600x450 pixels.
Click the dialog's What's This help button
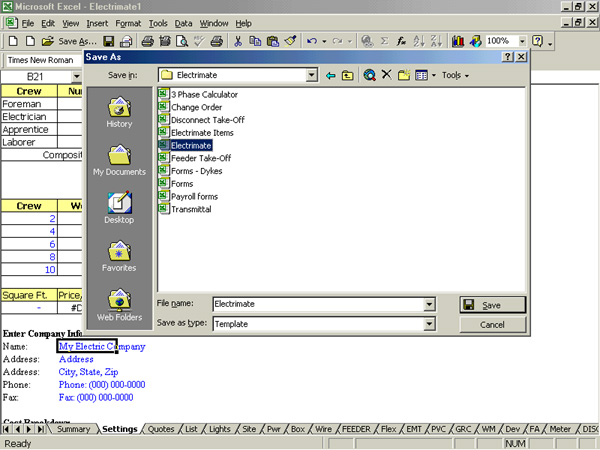(507, 57)
